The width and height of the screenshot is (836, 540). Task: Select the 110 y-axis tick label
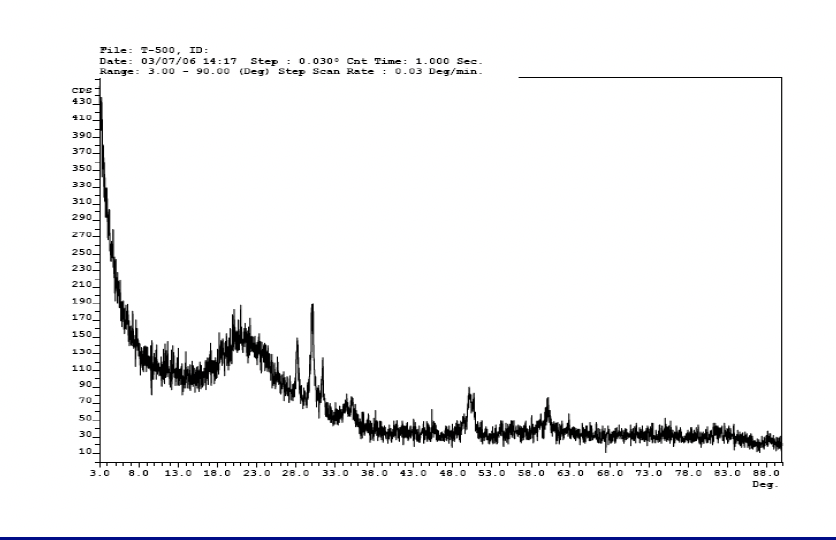pyautogui.click(x=82, y=369)
